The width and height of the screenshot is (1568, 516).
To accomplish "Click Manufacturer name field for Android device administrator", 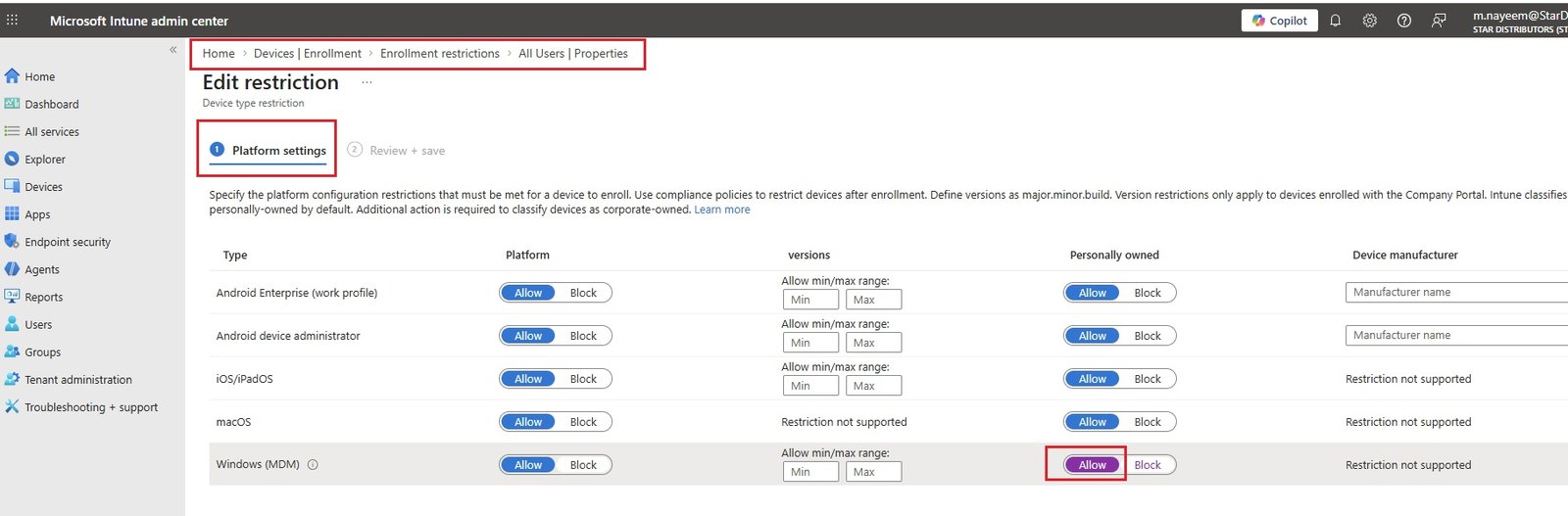I will (1456, 335).
